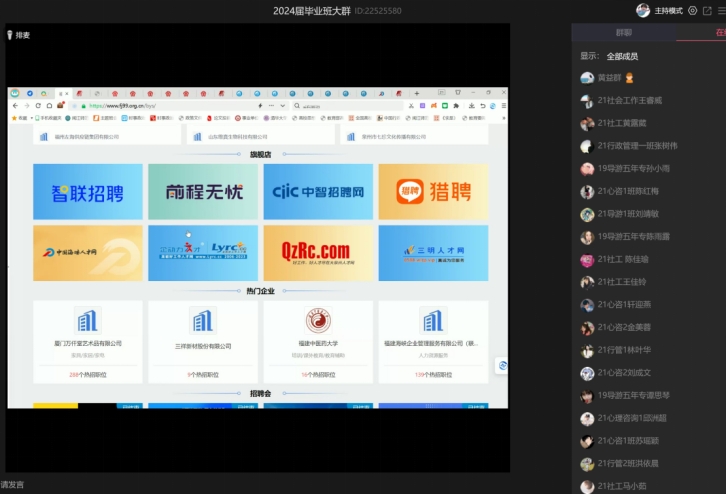Open the hamburger menu at top right
Viewport: 727px width, 494px height.
point(720,10)
